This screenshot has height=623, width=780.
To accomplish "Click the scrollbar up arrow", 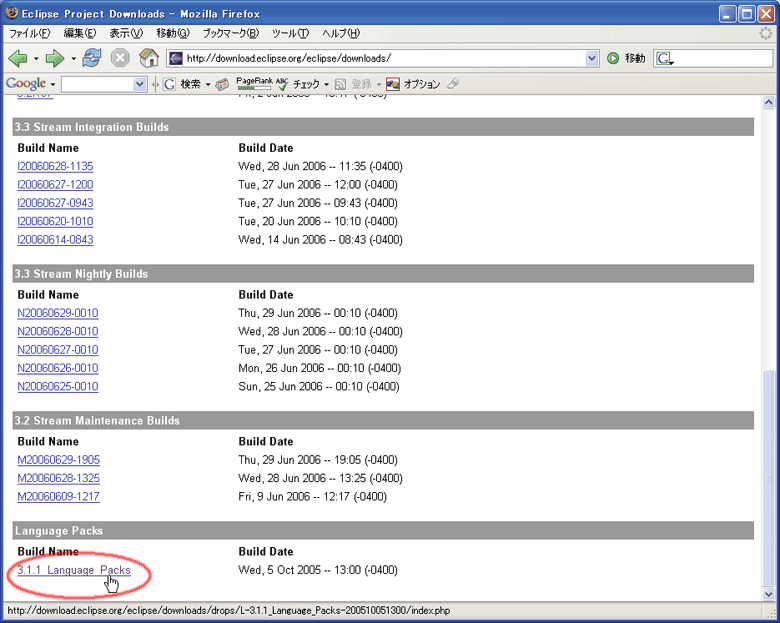I will 769,103.
